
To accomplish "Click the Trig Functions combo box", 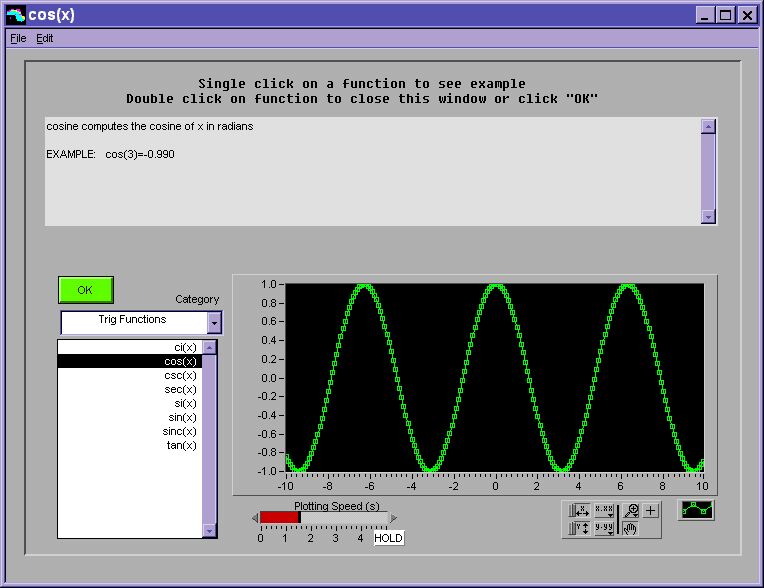I will (x=133, y=322).
